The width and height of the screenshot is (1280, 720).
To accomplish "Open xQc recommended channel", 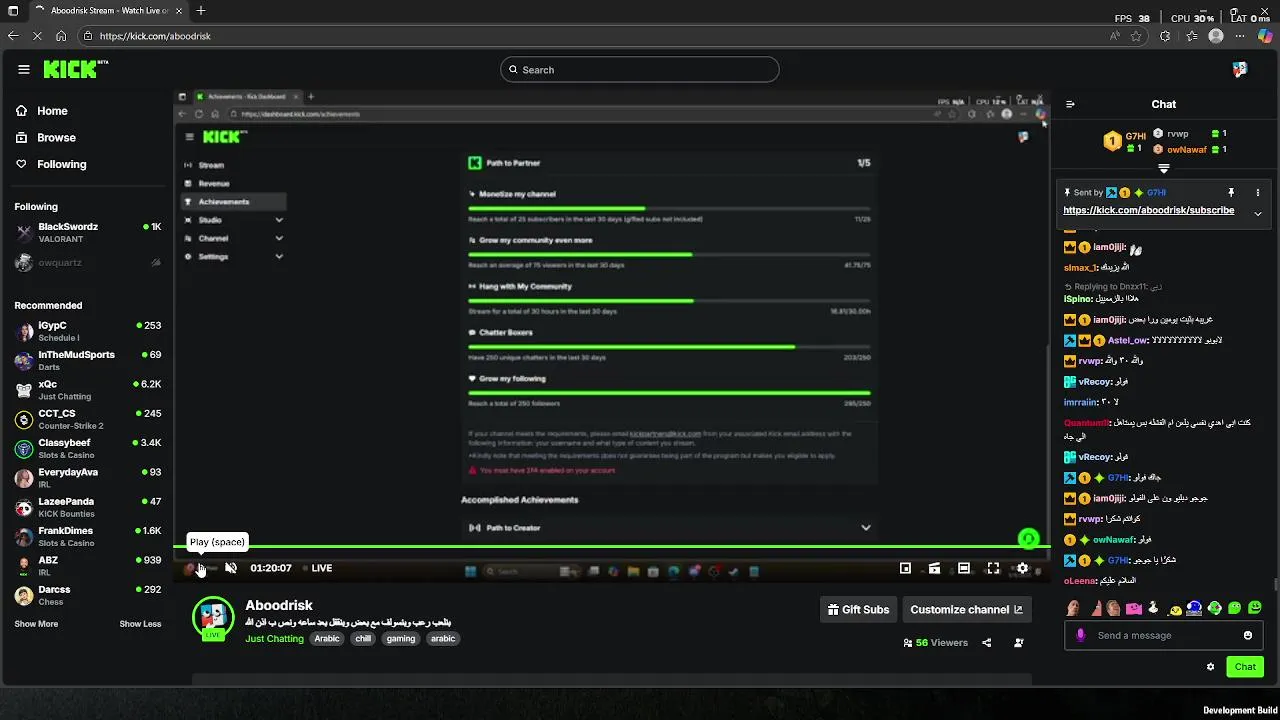I will click(88, 389).
